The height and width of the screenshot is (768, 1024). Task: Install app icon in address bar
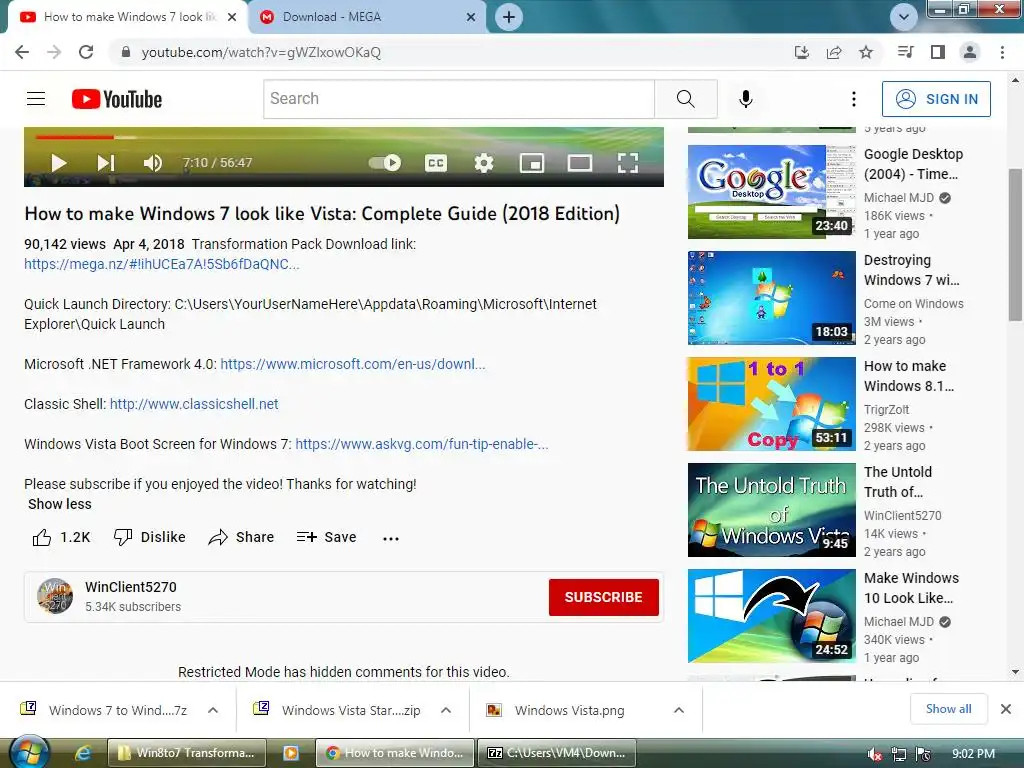point(802,52)
